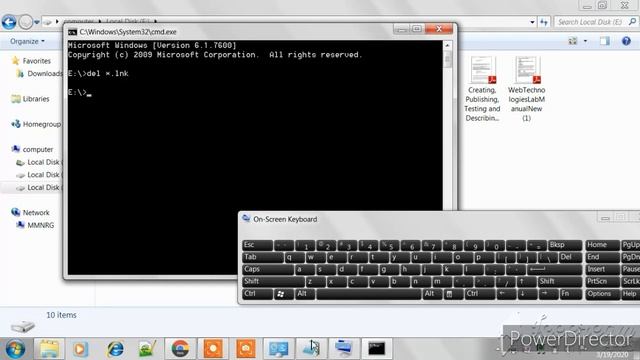Click the context menu key icon
640x360 pixels.
[x=453, y=294]
